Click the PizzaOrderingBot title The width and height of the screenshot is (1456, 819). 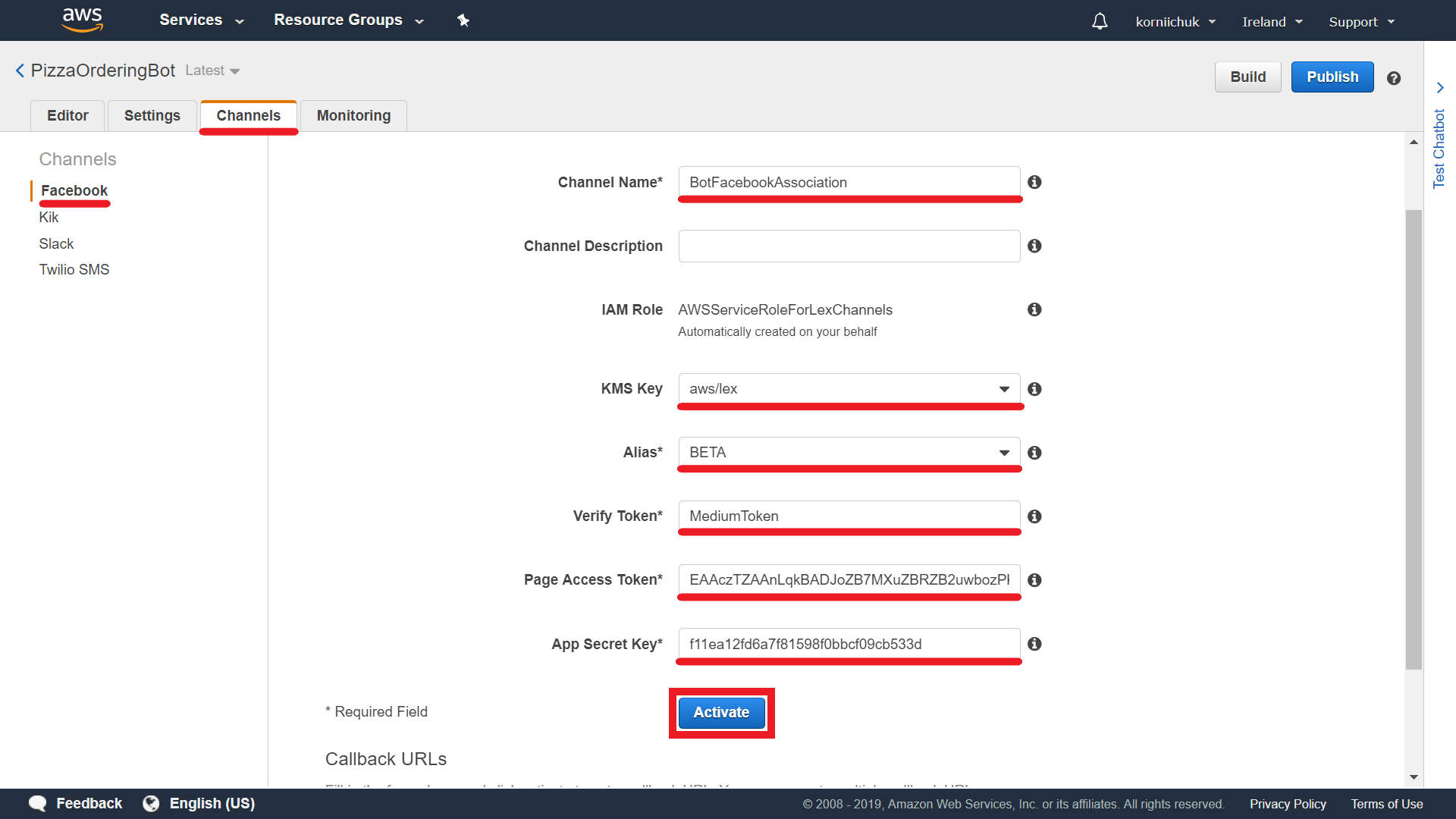pos(103,71)
